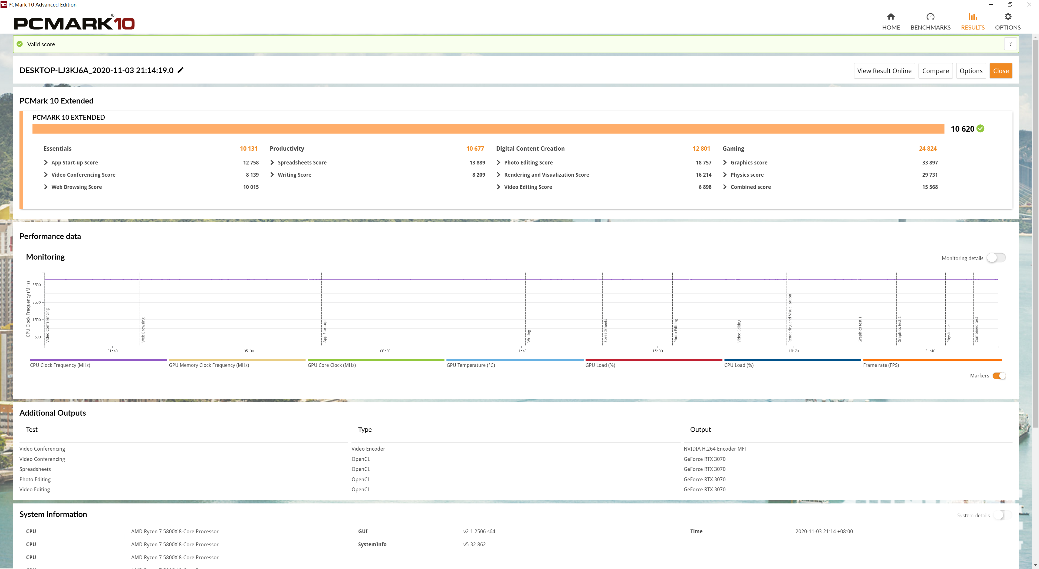Click the pencil icon to rename result
The image size is (1039, 569).
pos(180,70)
